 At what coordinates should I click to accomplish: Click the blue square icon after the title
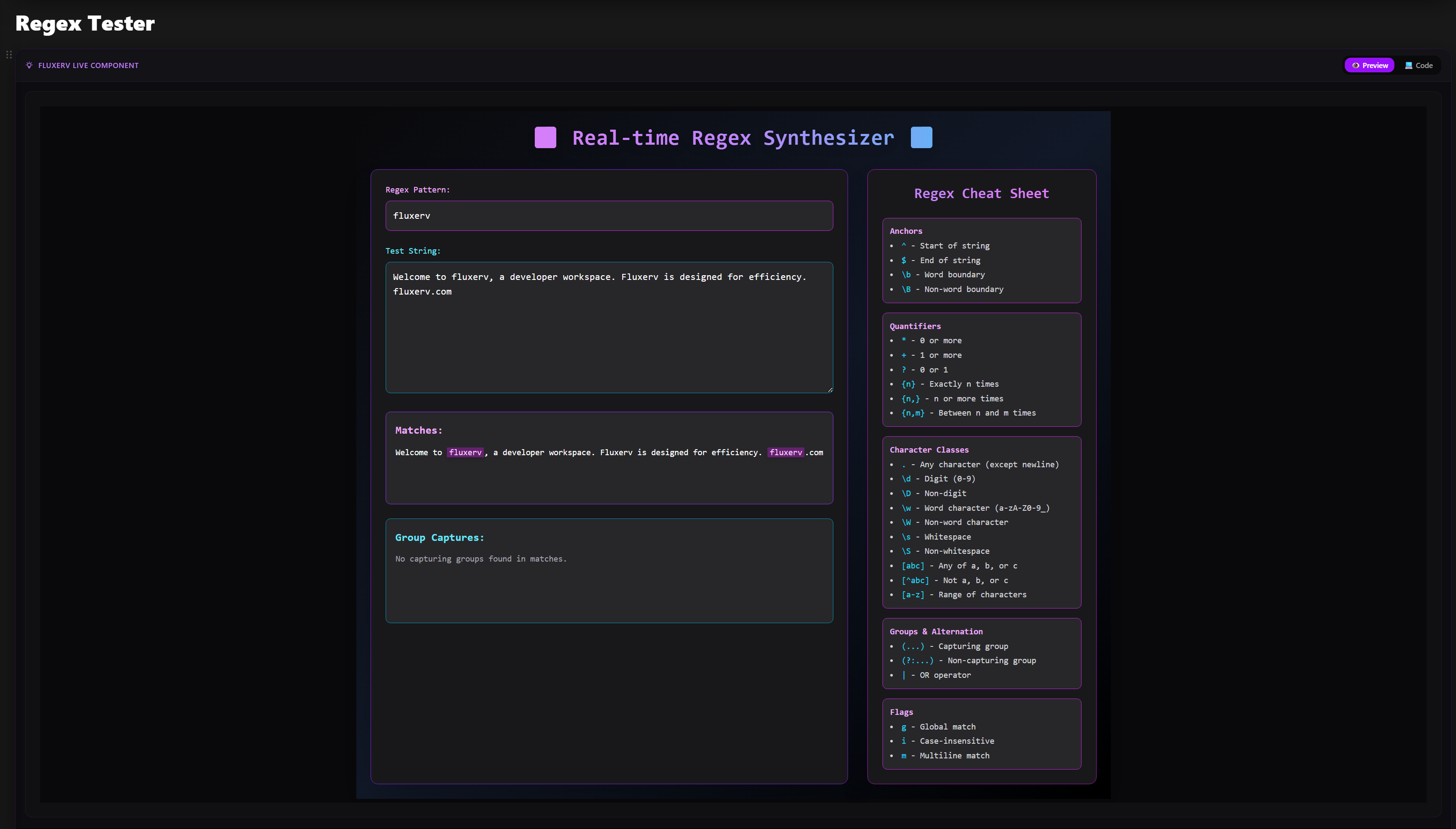(921, 138)
